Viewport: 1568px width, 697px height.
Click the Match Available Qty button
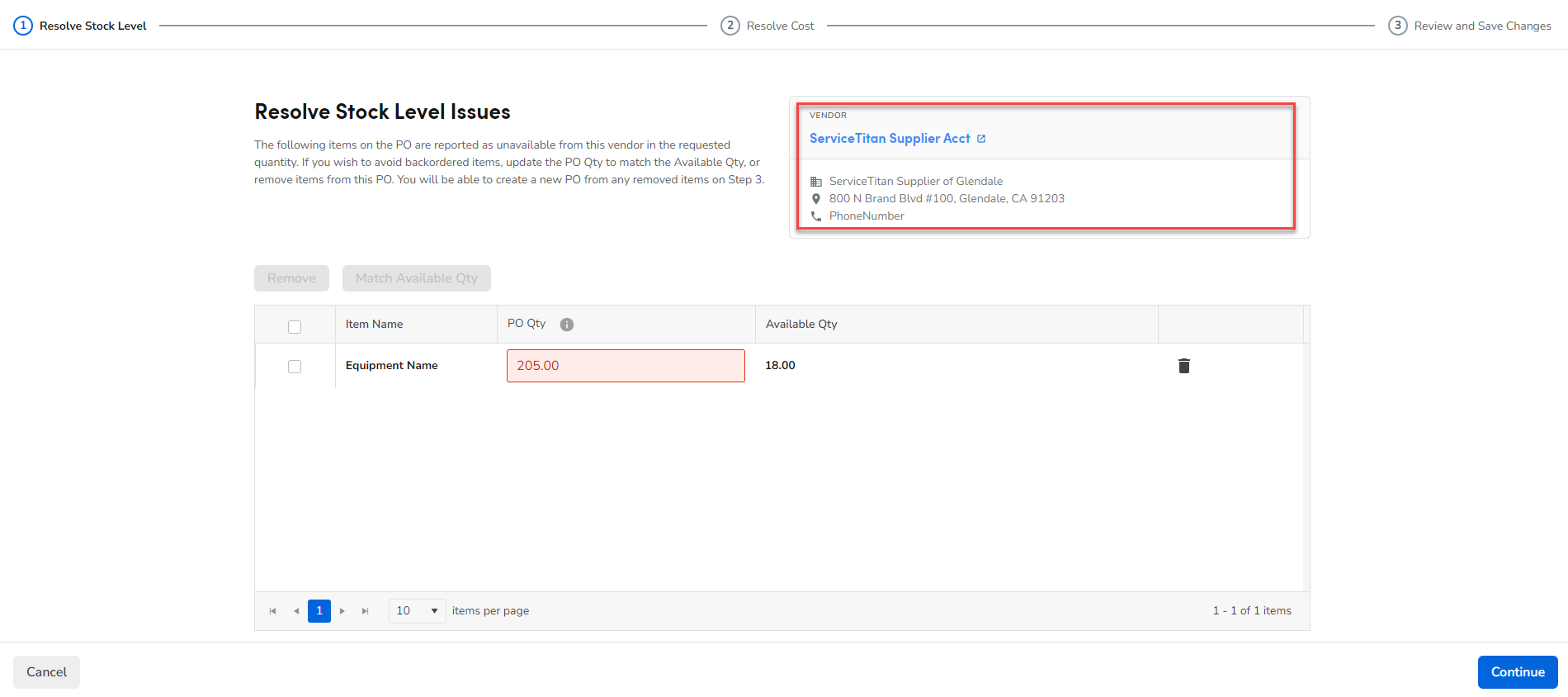pyautogui.click(x=417, y=278)
